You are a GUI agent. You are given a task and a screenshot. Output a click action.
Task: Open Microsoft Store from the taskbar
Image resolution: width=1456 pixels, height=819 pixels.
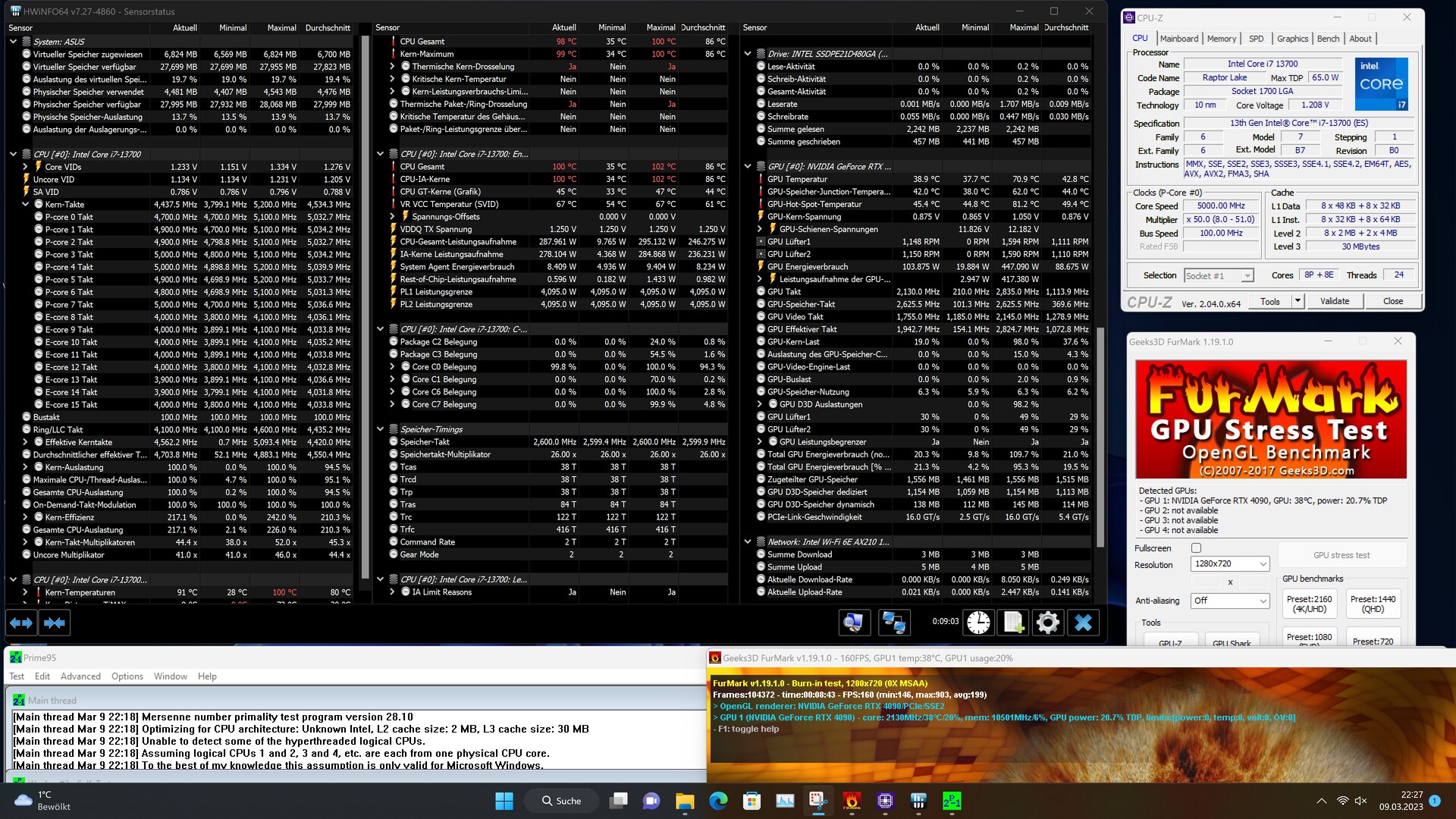pos(752,801)
